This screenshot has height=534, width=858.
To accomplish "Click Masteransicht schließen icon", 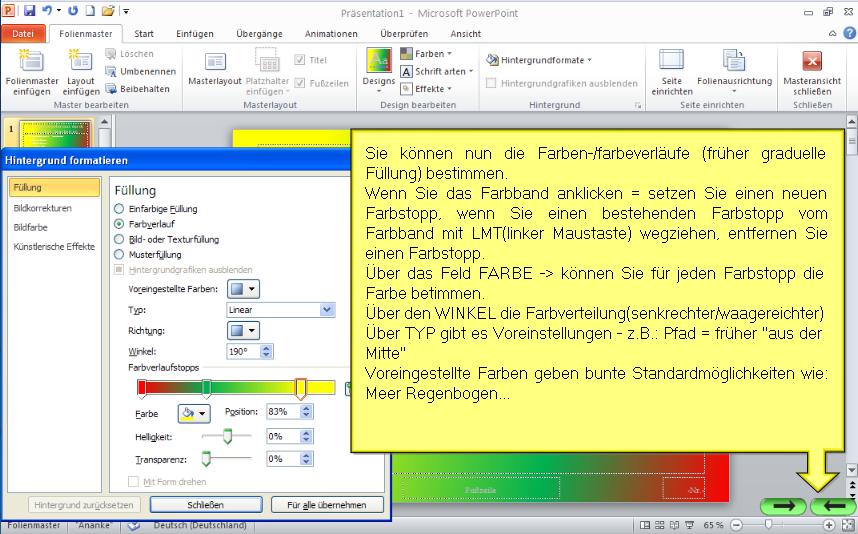I will click(x=812, y=62).
